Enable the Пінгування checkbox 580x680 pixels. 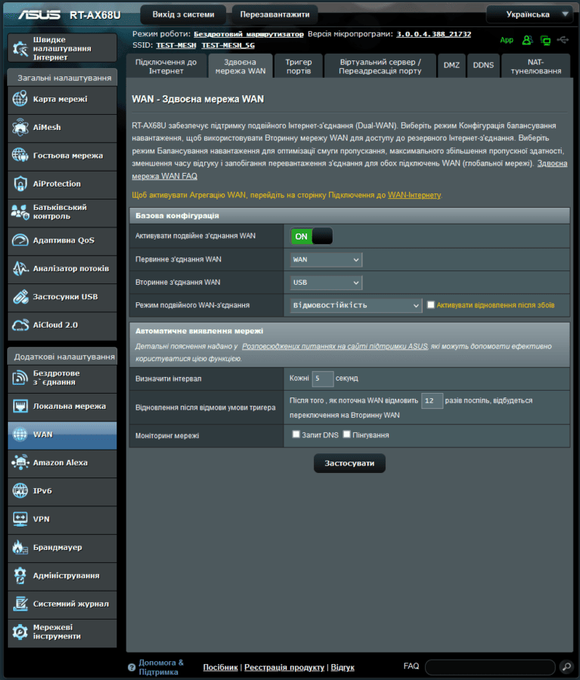tap(347, 434)
